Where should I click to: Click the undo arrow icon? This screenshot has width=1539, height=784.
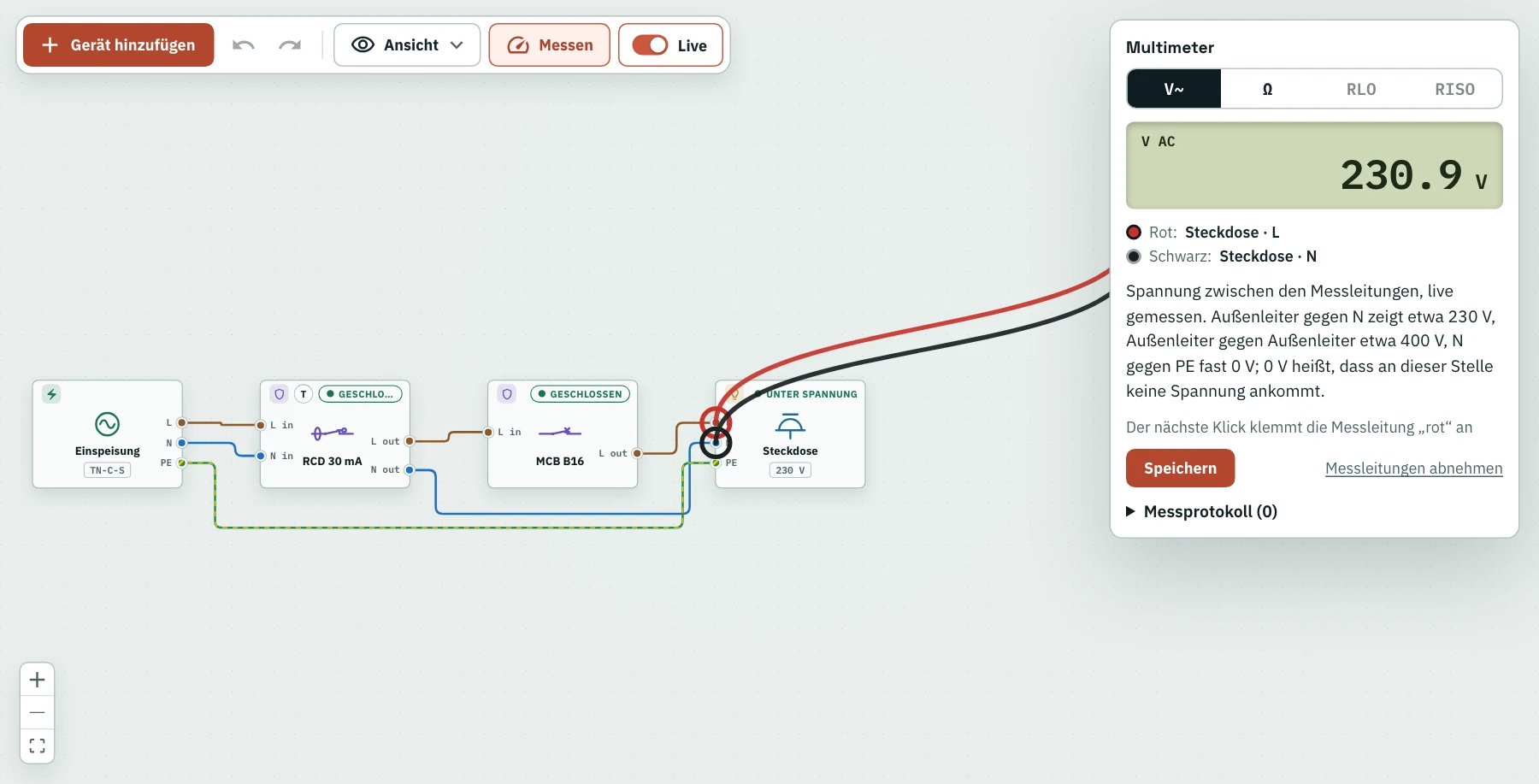pos(244,45)
